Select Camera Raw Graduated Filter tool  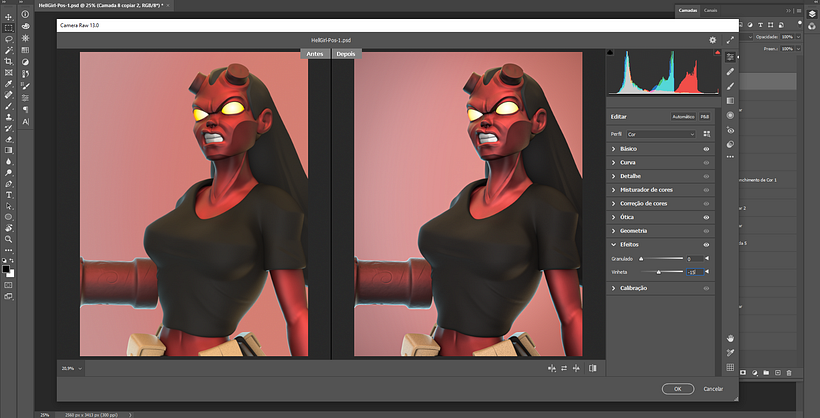[731, 100]
